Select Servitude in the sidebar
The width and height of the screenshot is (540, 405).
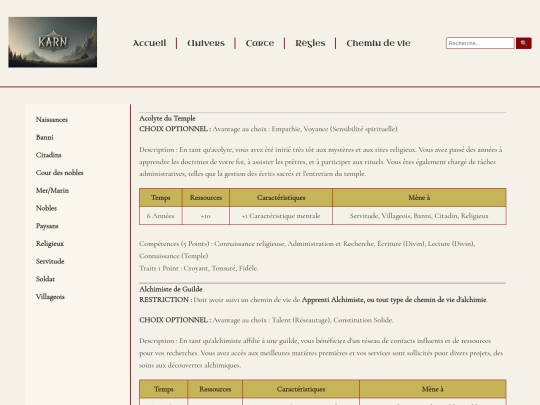(50, 261)
